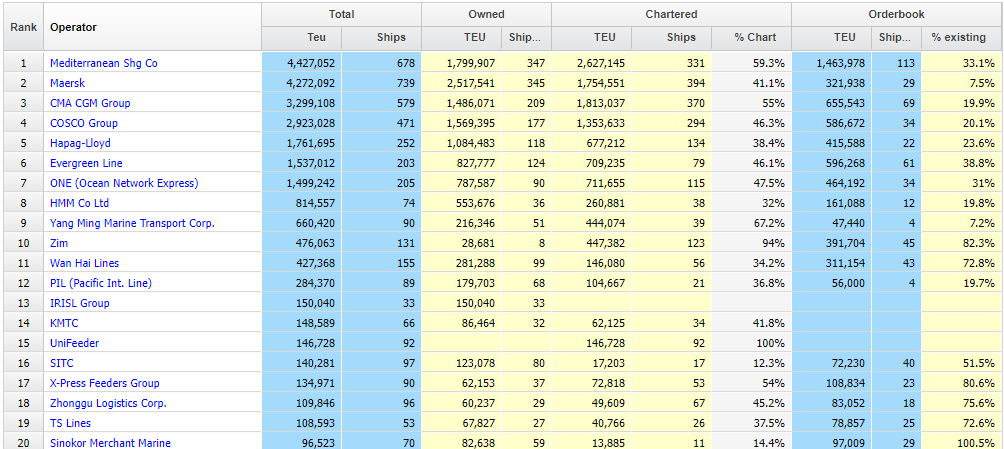Click the KMTC operator link
The width and height of the screenshot is (1004, 449).
(x=64, y=323)
